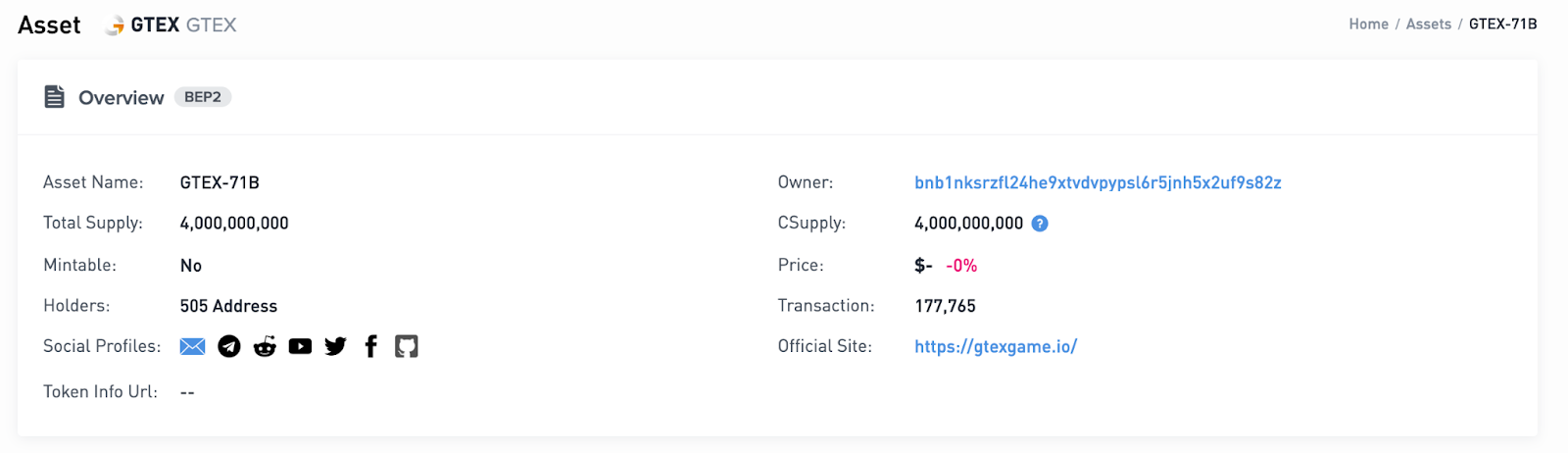Click the GTEX-71B breadcrumb item

[1502, 25]
